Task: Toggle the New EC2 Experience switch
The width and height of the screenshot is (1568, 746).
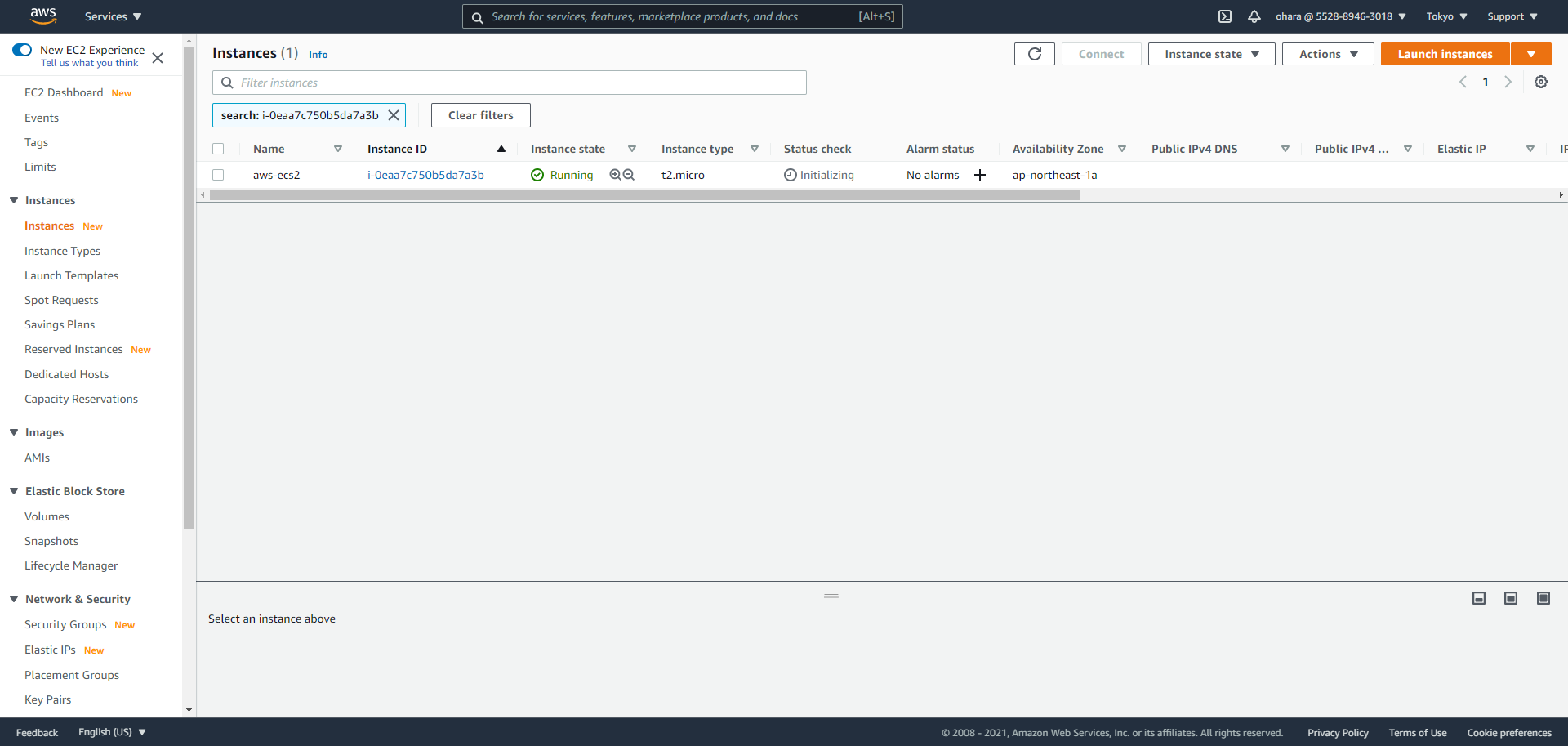Action: pyautogui.click(x=22, y=50)
